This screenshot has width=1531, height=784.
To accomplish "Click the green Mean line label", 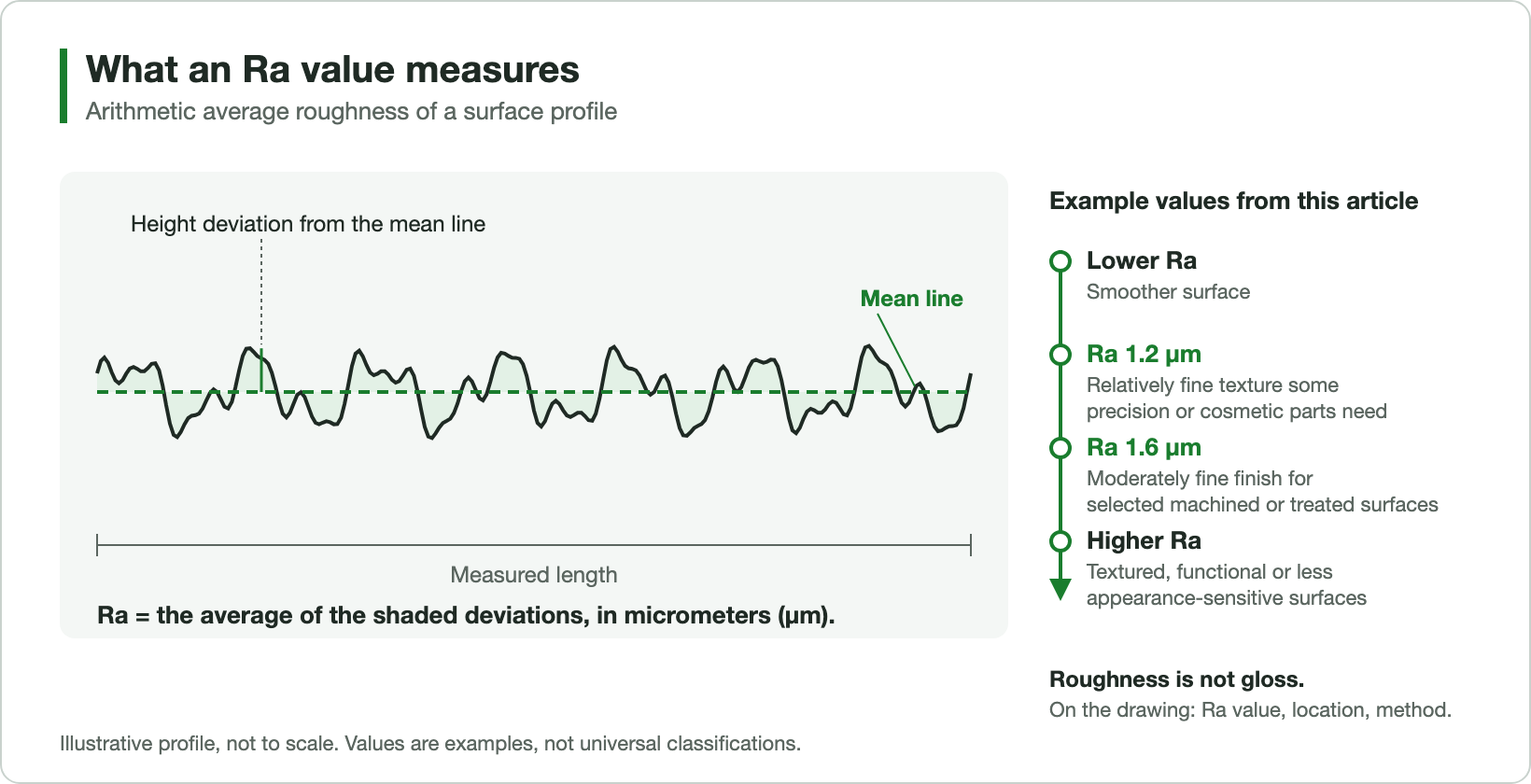I will (x=911, y=299).
